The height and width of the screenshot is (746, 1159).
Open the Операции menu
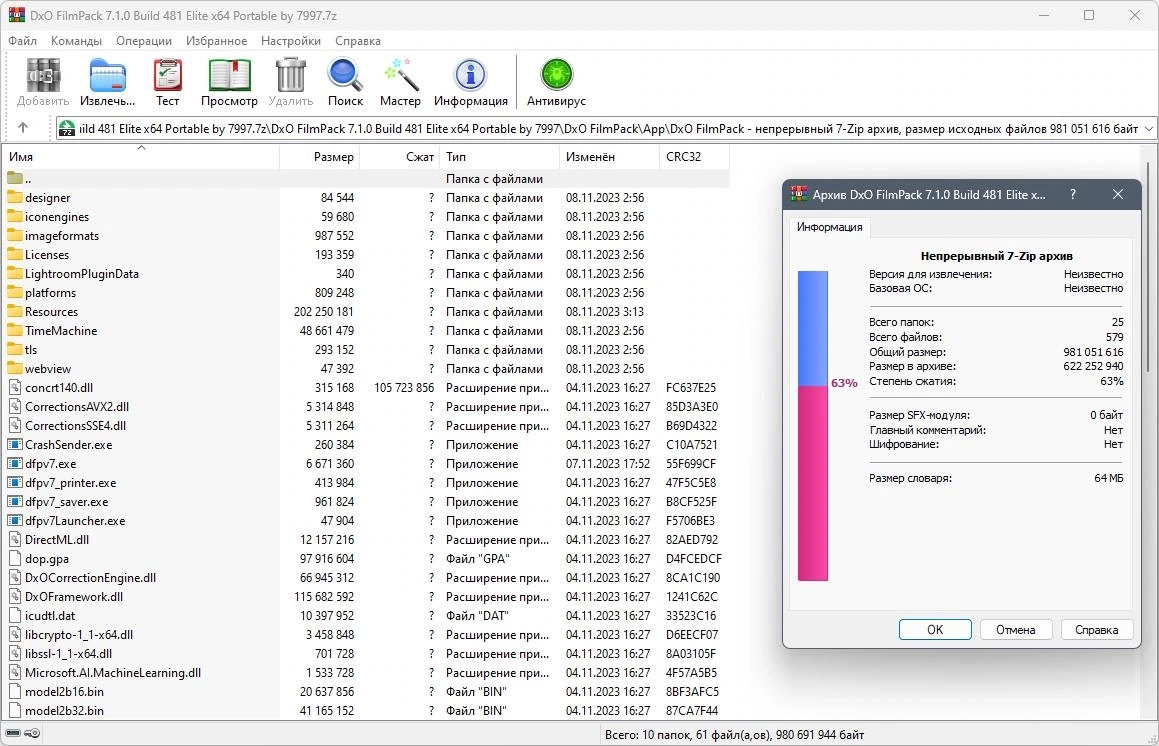(x=143, y=41)
